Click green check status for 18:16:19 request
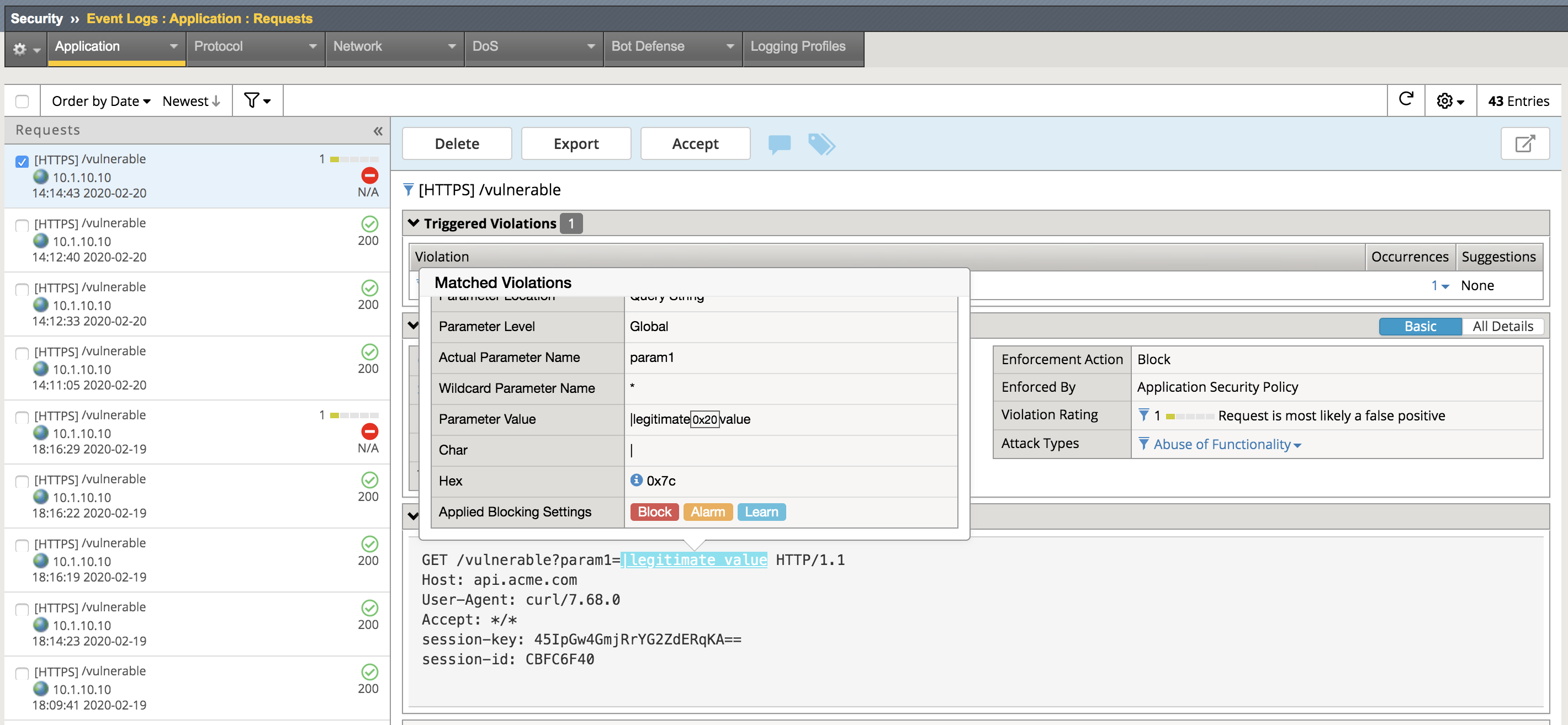The height and width of the screenshot is (725, 1568). pos(369,544)
